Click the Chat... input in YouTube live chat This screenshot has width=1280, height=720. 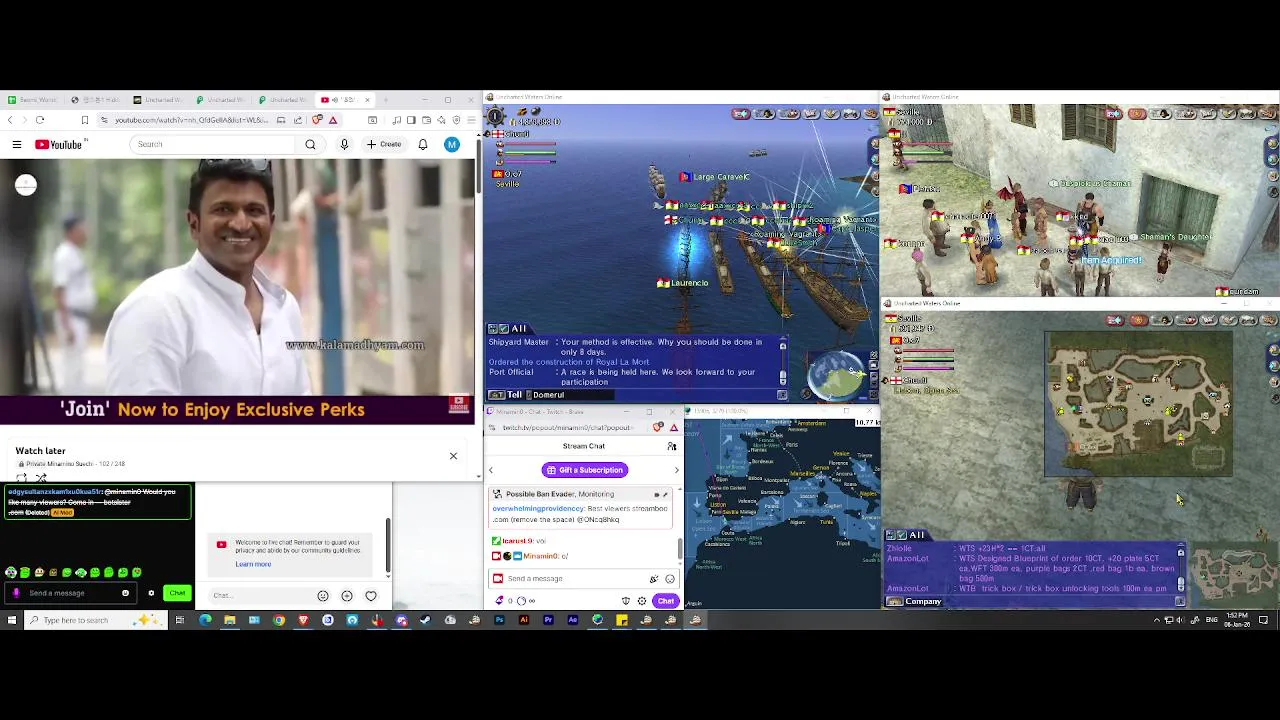[260, 596]
